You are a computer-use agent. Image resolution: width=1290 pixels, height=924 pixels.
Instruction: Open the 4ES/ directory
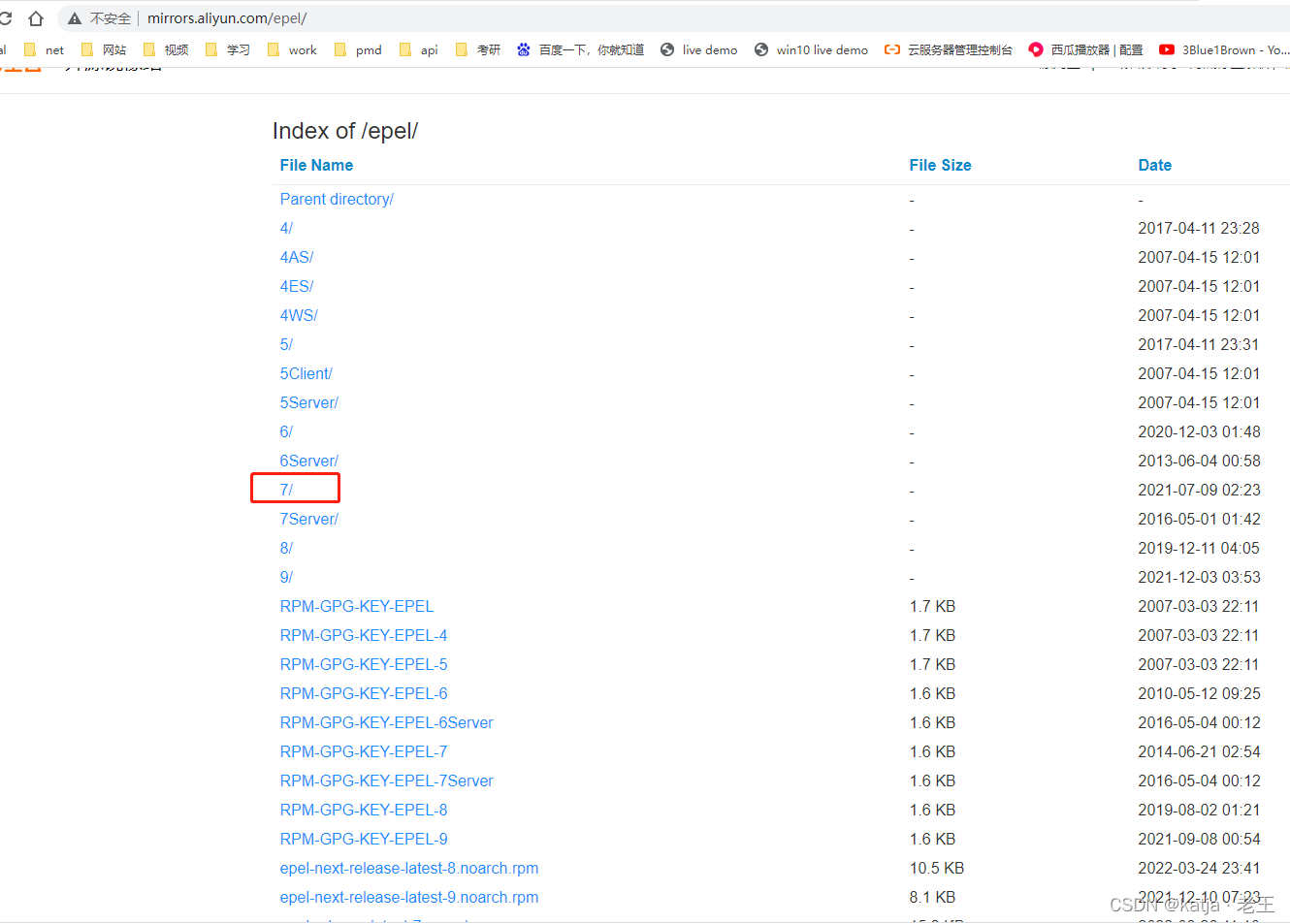[x=297, y=286]
